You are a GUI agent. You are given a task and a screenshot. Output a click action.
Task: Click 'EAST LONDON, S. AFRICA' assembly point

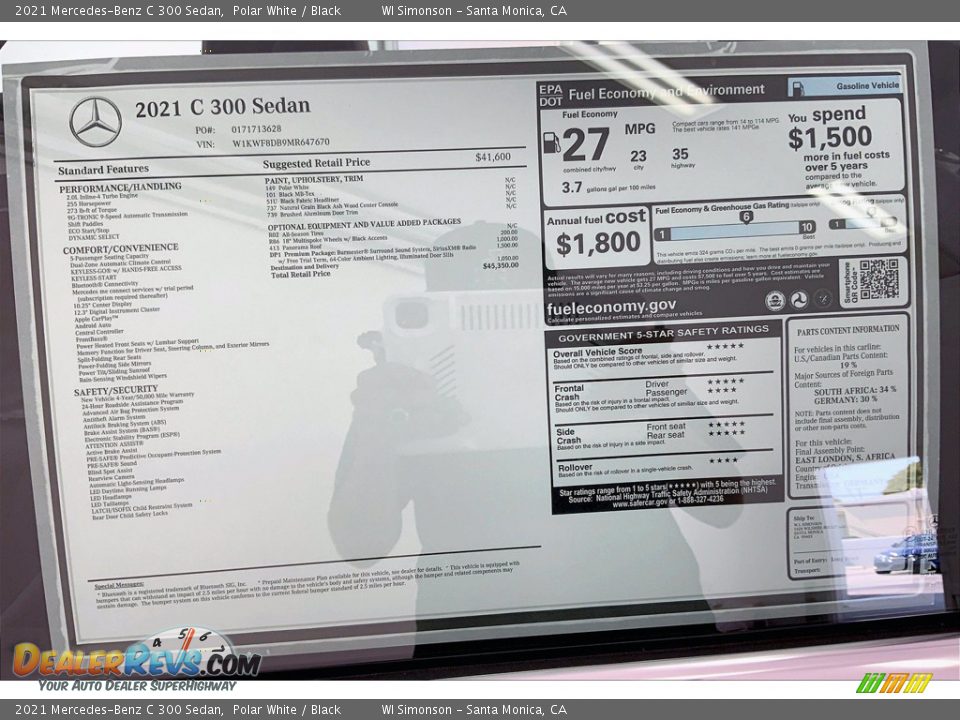click(845, 459)
